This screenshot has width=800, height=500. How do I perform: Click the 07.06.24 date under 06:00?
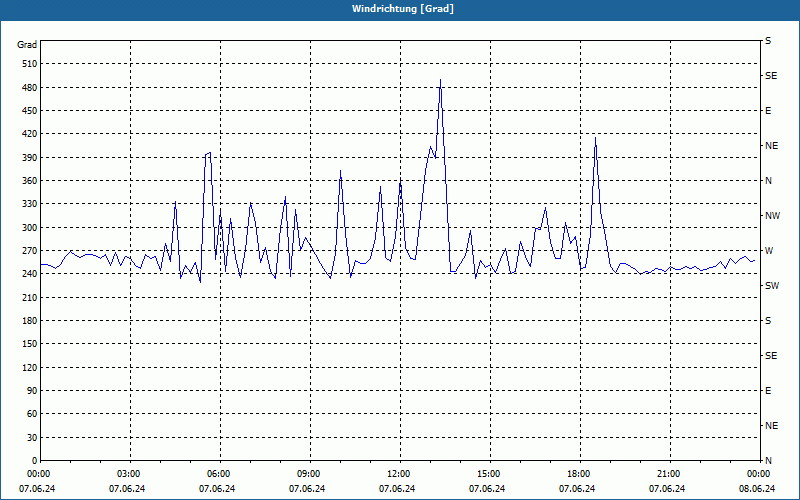pos(217,489)
